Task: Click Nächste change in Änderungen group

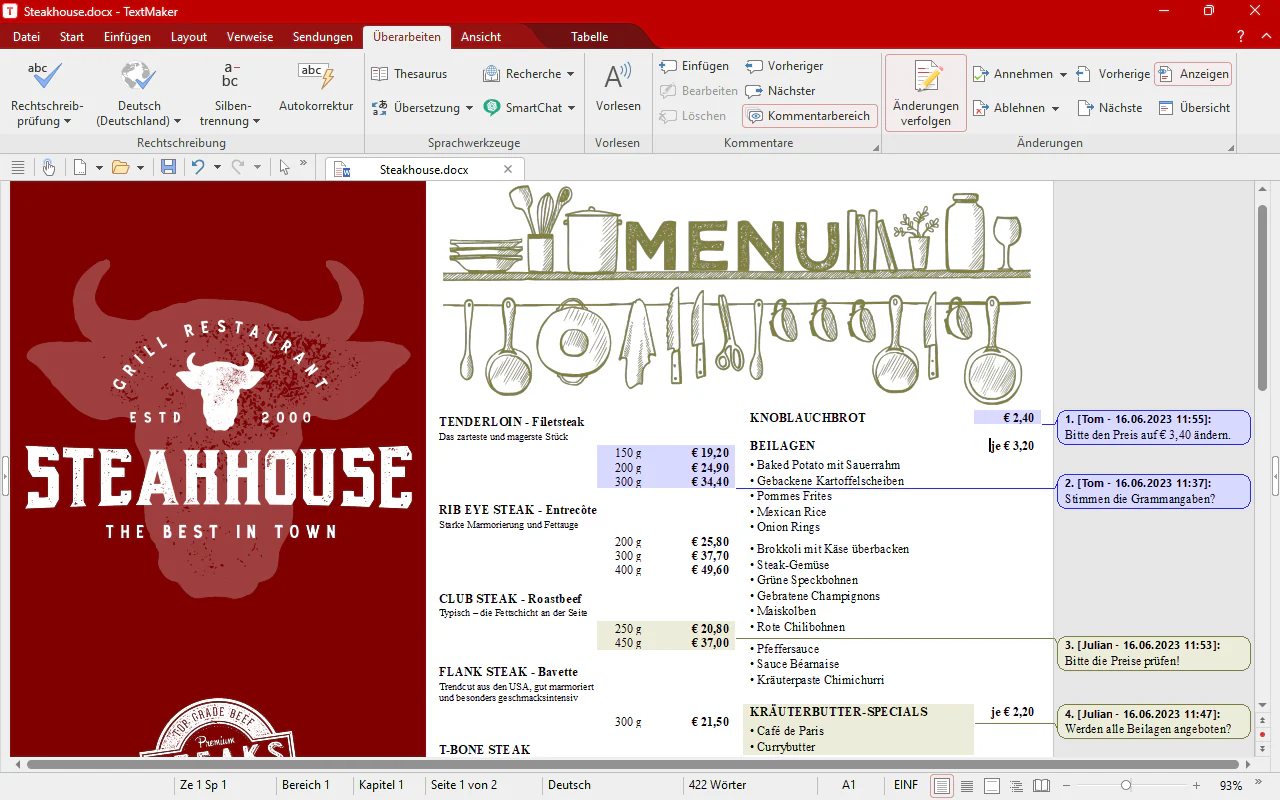Action: point(1110,107)
